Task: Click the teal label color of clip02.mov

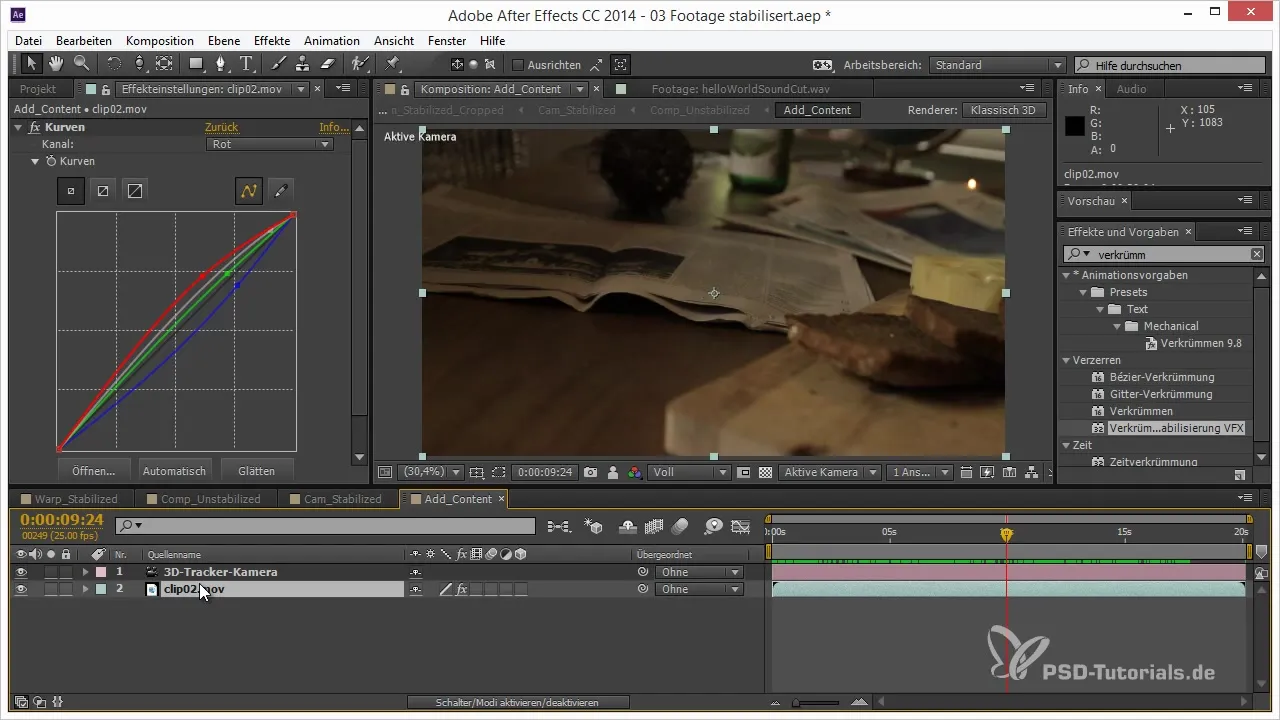Action: 101,589
